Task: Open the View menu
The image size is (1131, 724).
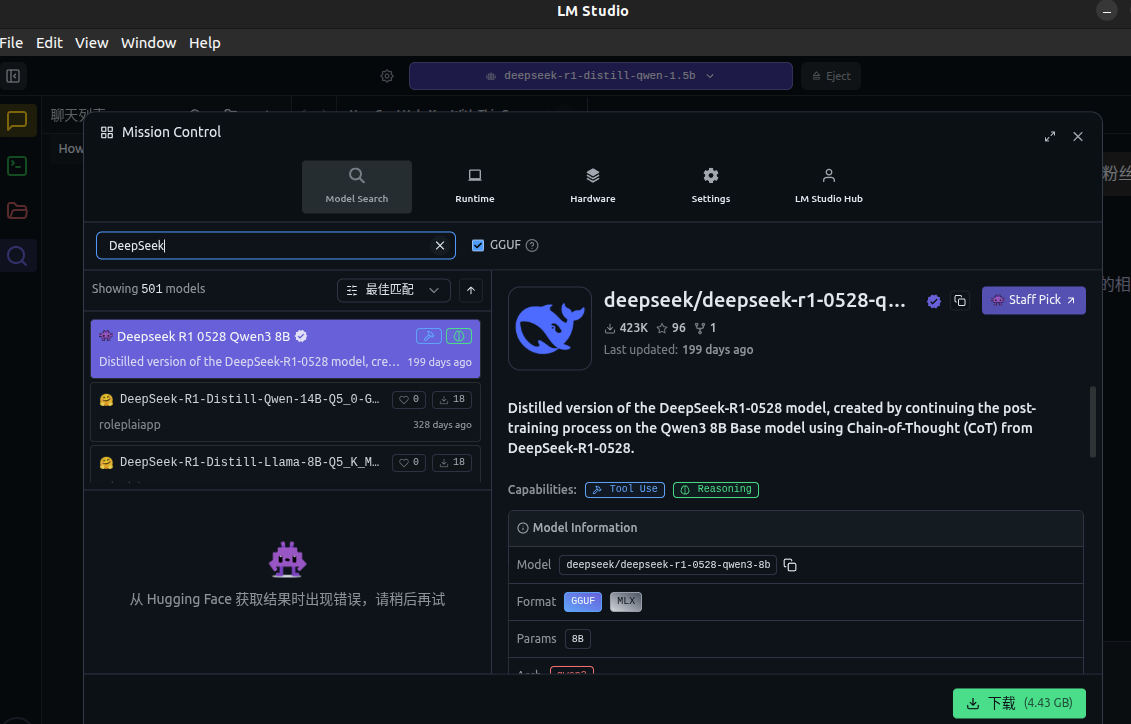Action: coord(92,43)
